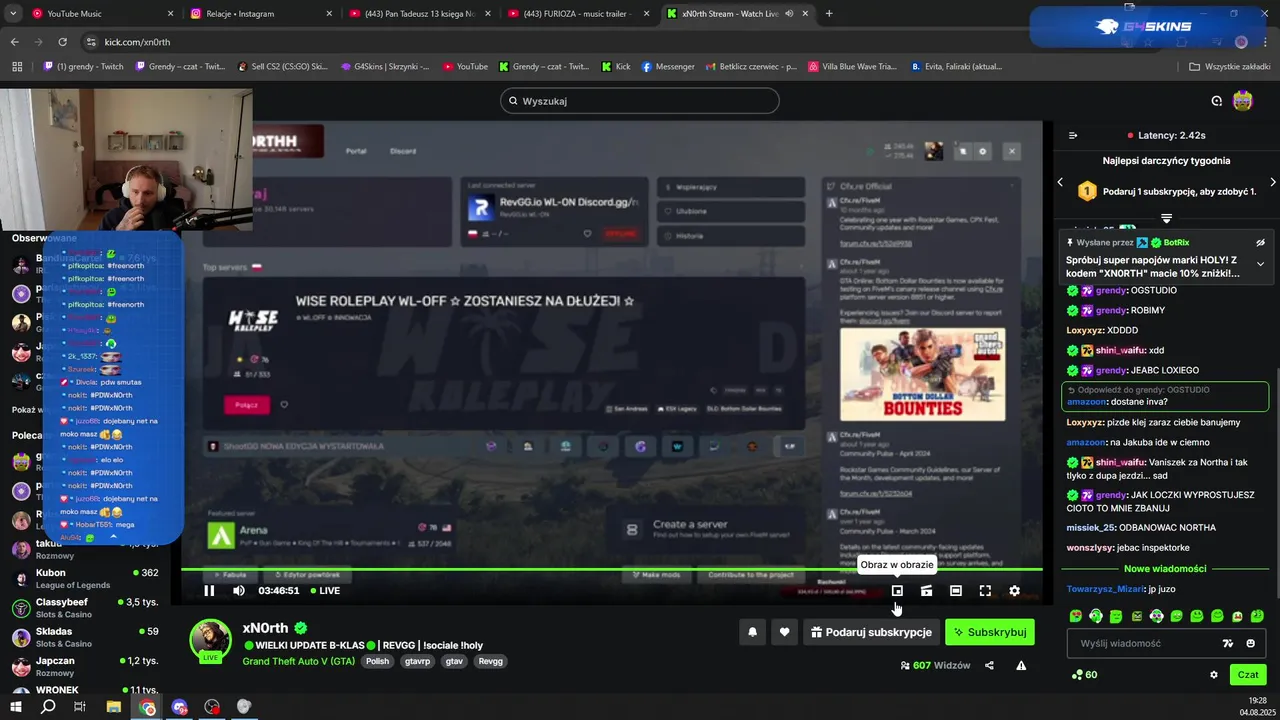The height and width of the screenshot is (720, 1280).
Task: Follow xN0rth with the heart button
Action: pyautogui.click(x=784, y=632)
